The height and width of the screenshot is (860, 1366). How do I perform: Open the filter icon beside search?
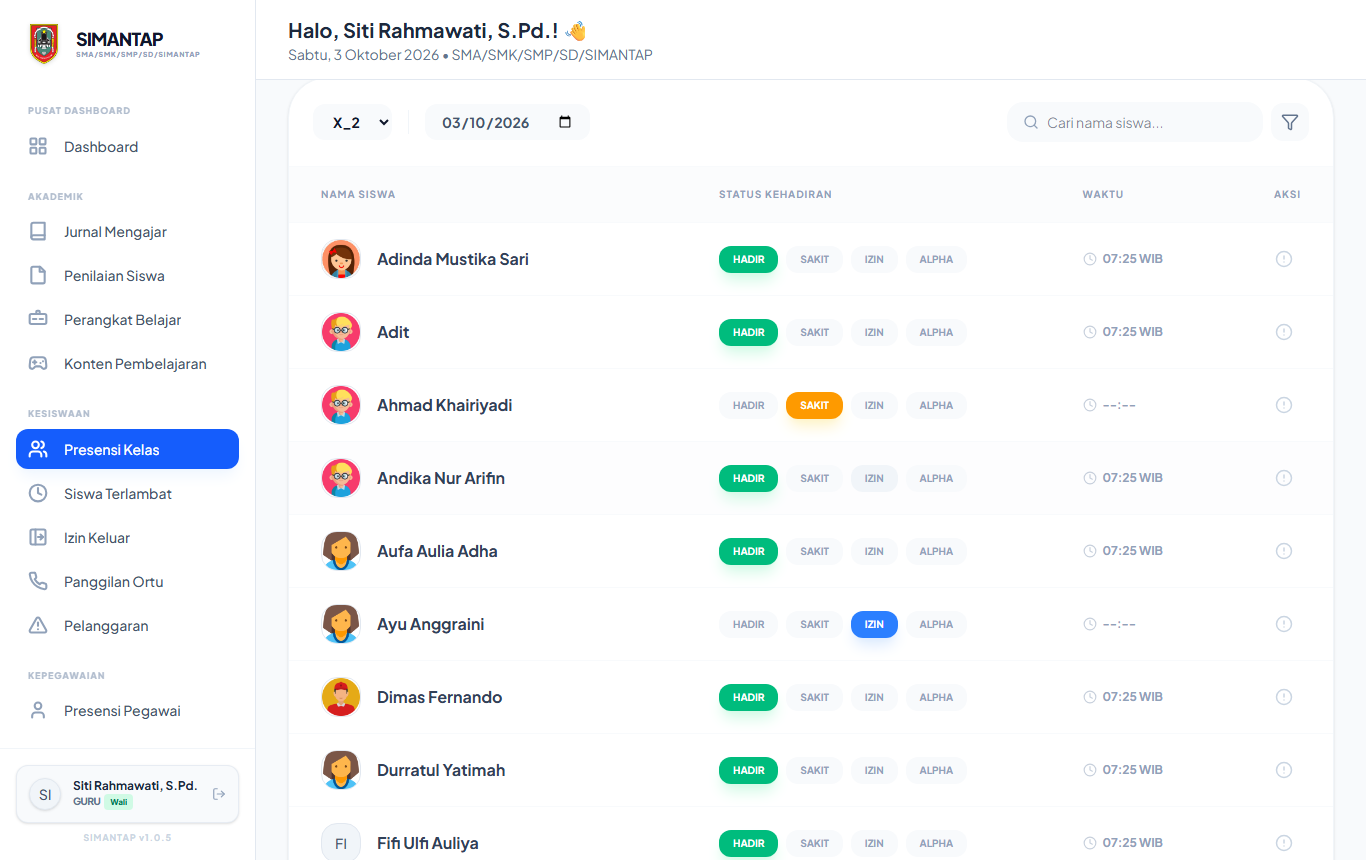[x=1290, y=122]
